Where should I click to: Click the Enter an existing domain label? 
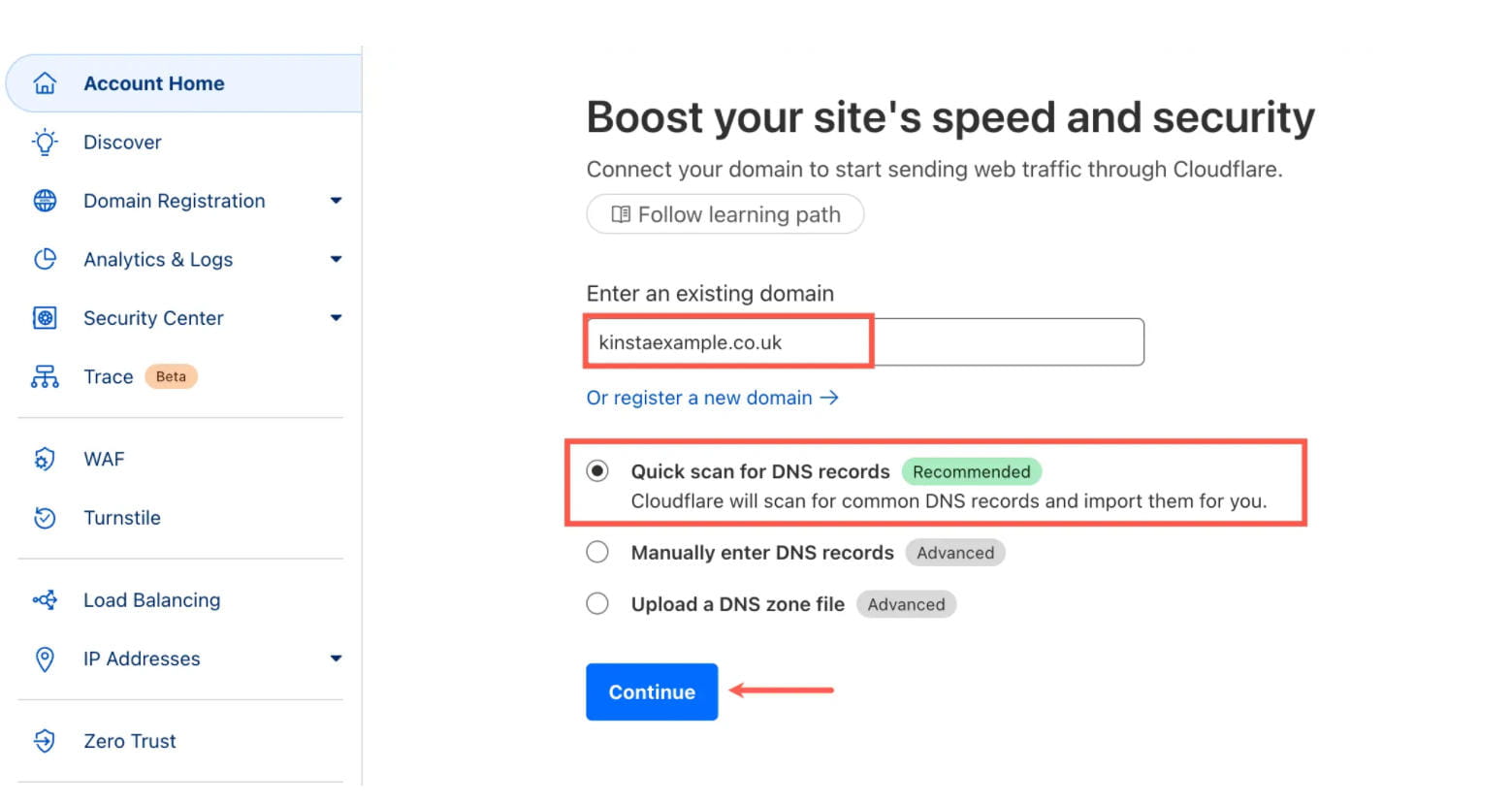coord(710,293)
